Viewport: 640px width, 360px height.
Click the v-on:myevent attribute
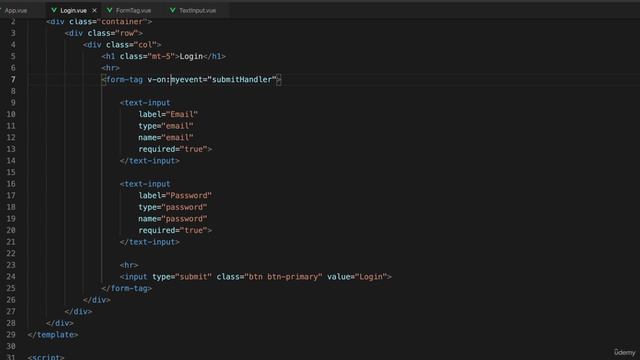(x=175, y=79)
